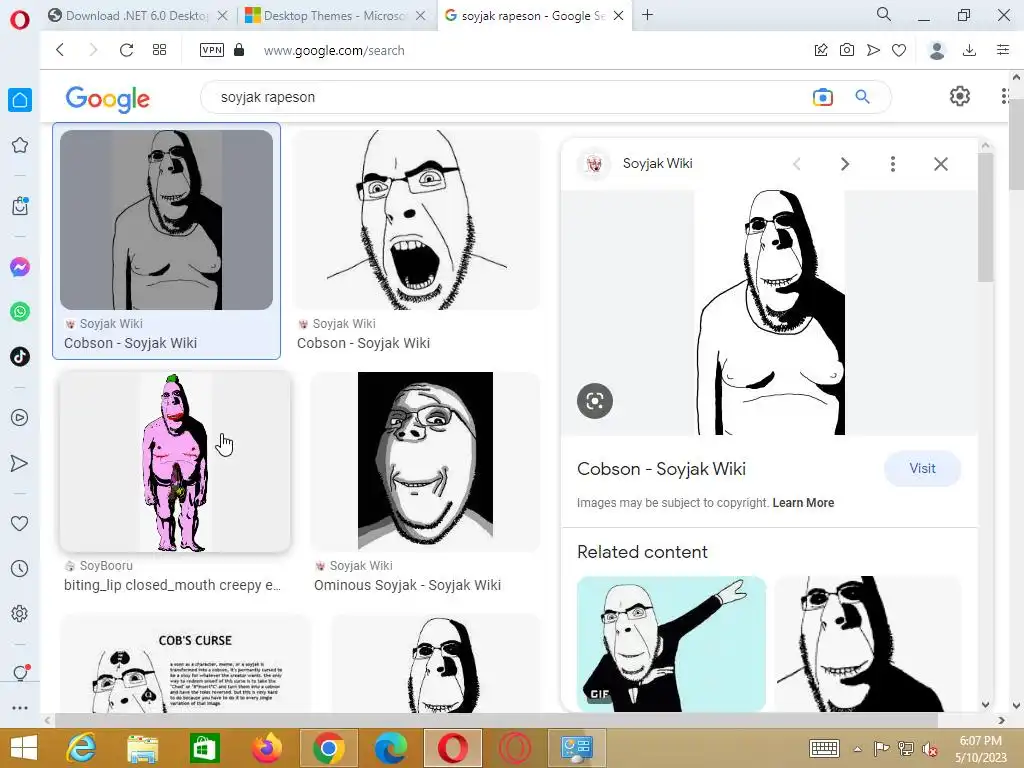Click the address bar URL

tap(334, 50)
